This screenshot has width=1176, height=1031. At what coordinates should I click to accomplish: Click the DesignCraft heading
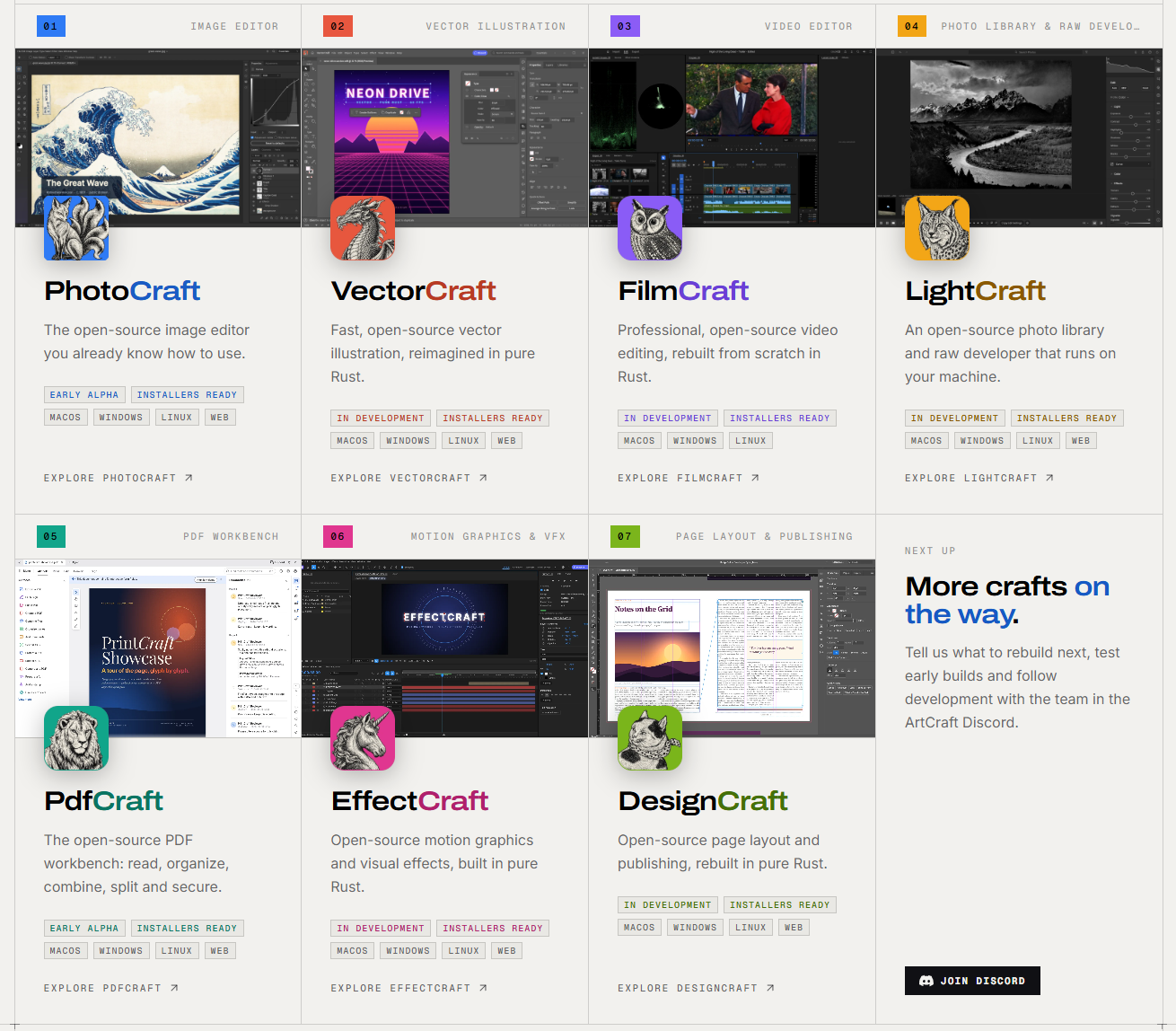click(703, 801)
